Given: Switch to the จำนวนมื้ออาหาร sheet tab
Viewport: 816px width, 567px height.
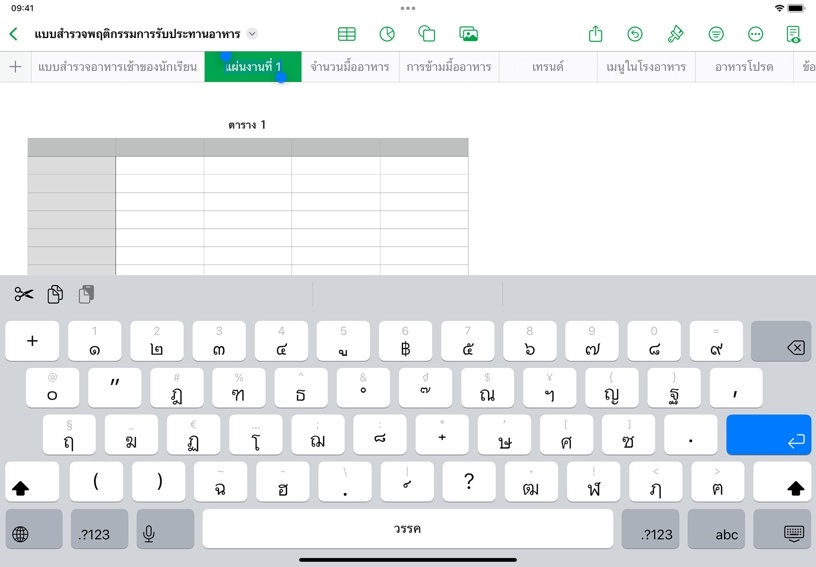Looking at the screenshot, I should [350, 67].
